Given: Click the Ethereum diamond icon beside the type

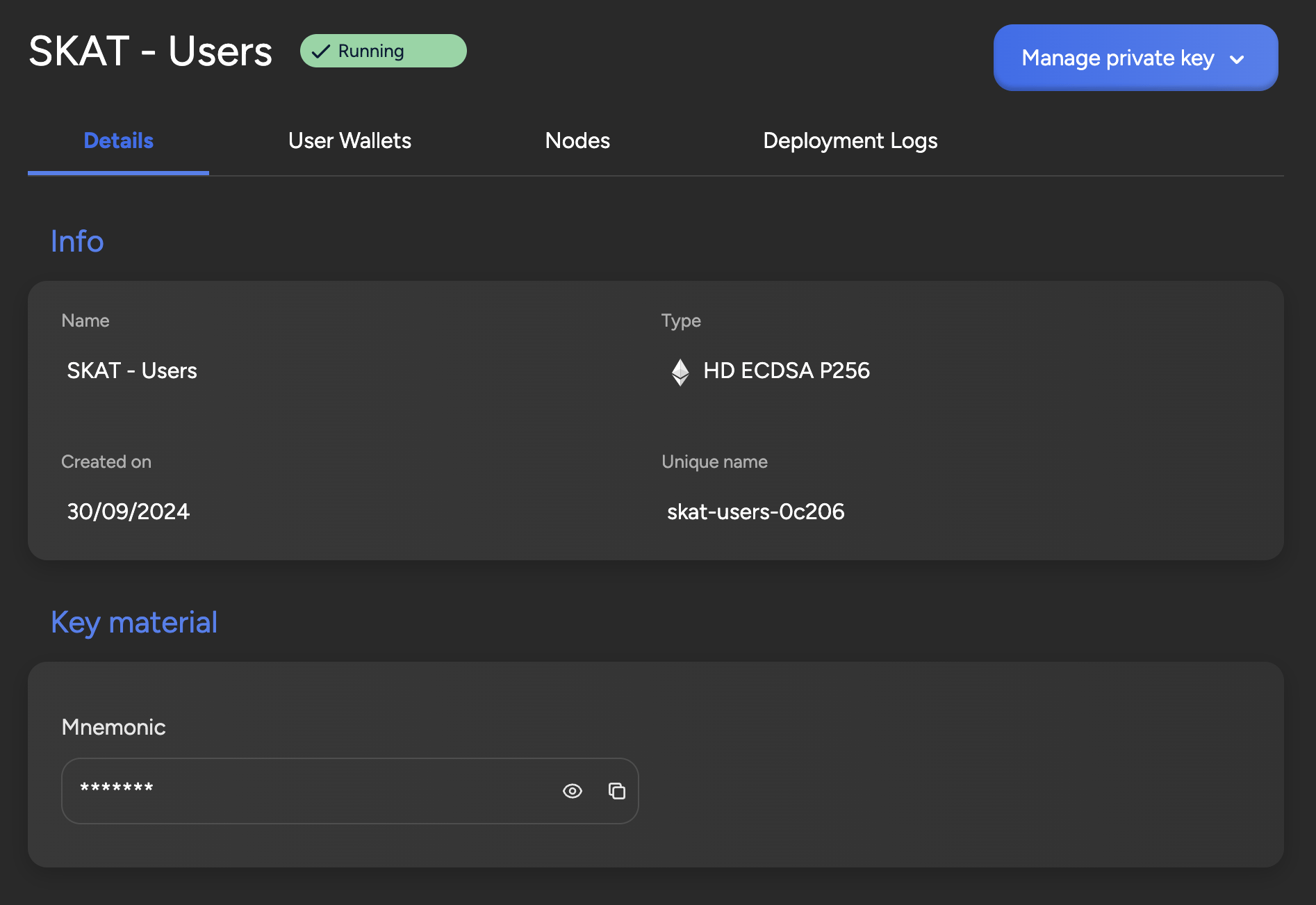Looking at the screenshot, I should 680,372.
